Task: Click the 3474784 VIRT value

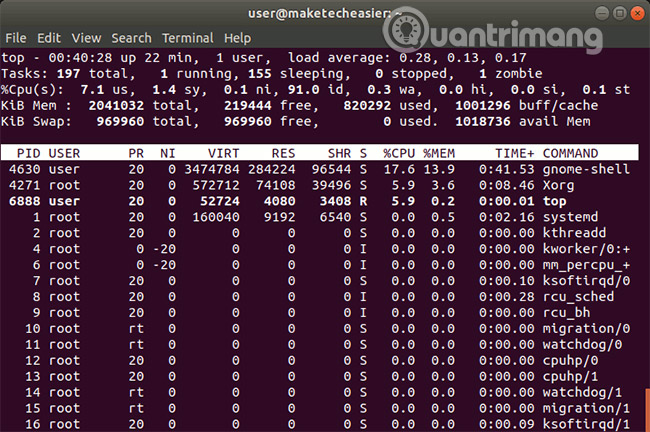Action: pos(212,169)
